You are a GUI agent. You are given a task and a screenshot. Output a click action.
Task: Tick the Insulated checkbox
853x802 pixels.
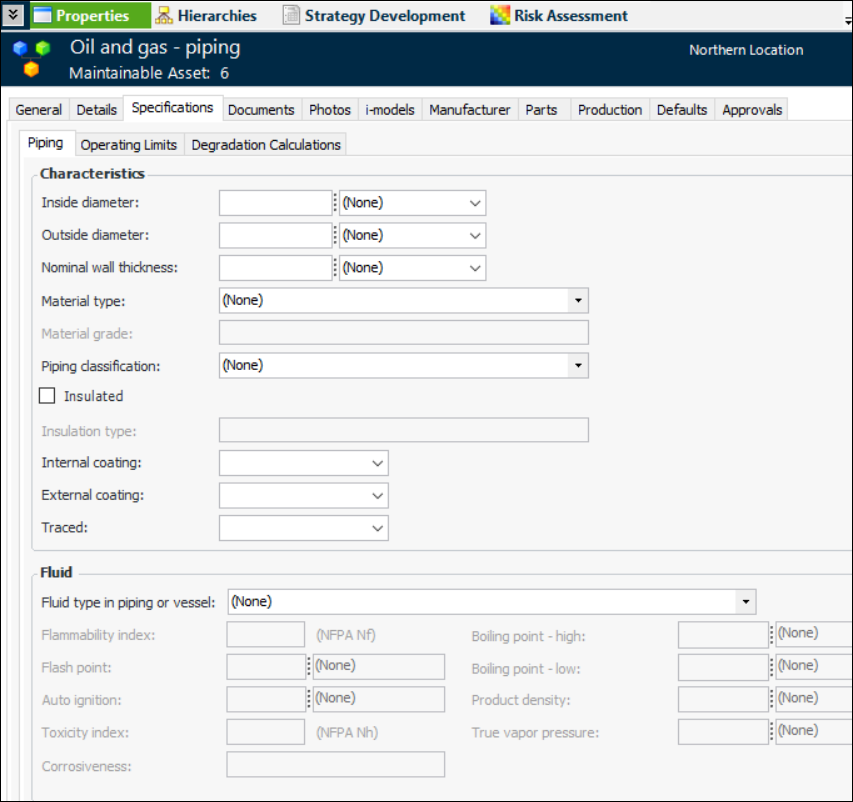click(x=47, y=396)
